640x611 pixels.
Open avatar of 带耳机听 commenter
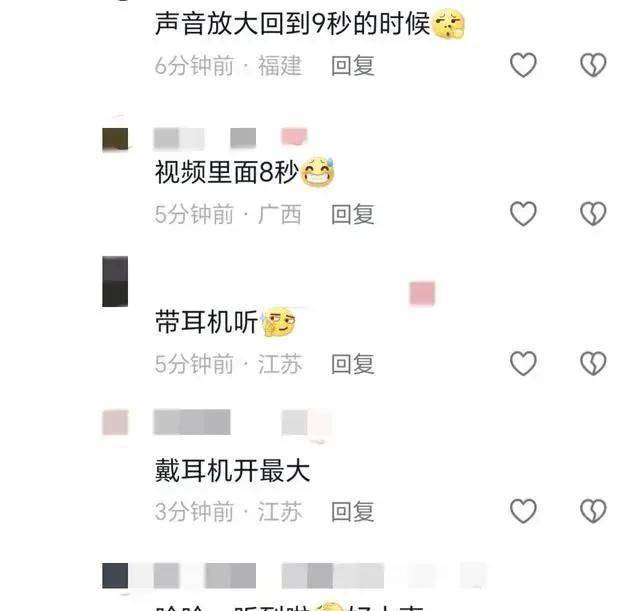tap(115, 281)
